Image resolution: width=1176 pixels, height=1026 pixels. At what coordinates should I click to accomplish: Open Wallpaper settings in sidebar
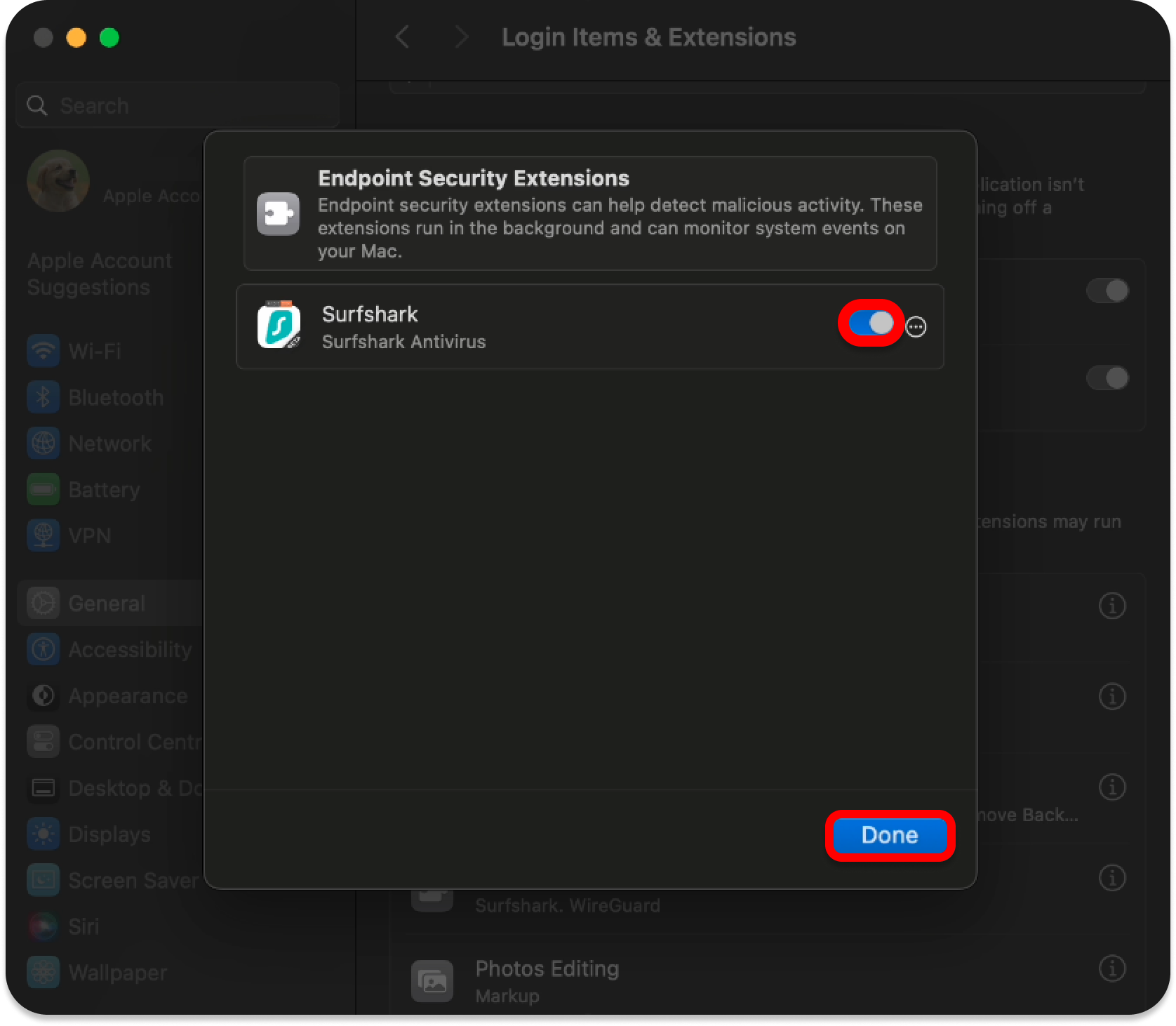(x=117, y=973)
